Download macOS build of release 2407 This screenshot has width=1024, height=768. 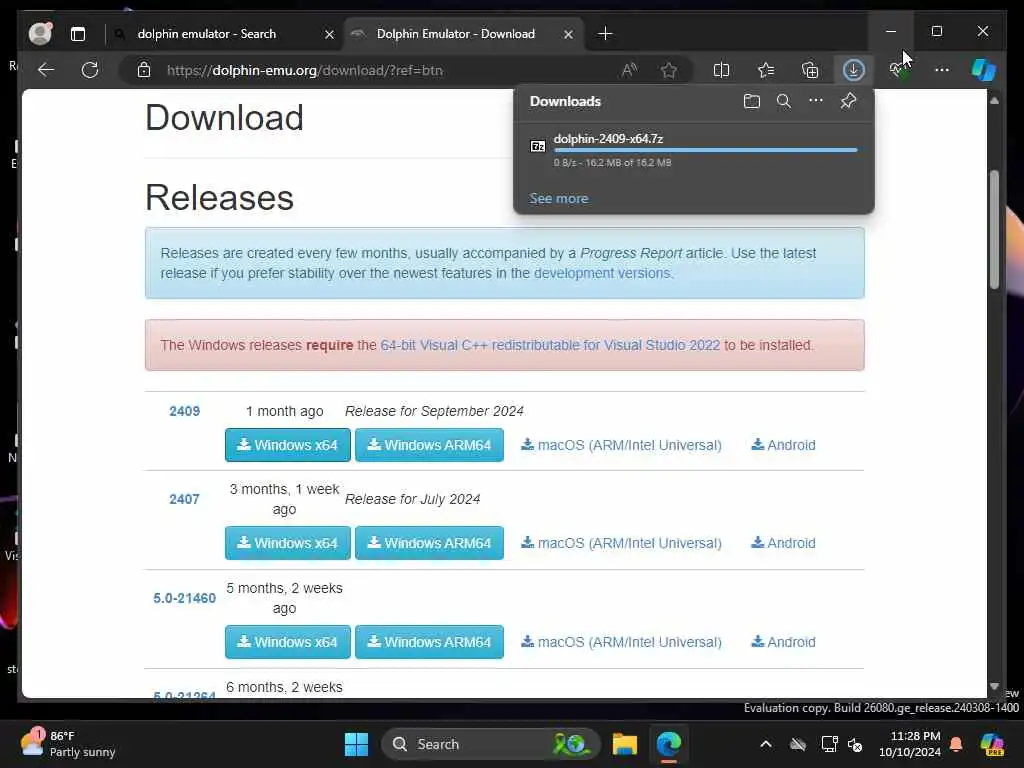[621, 543]
